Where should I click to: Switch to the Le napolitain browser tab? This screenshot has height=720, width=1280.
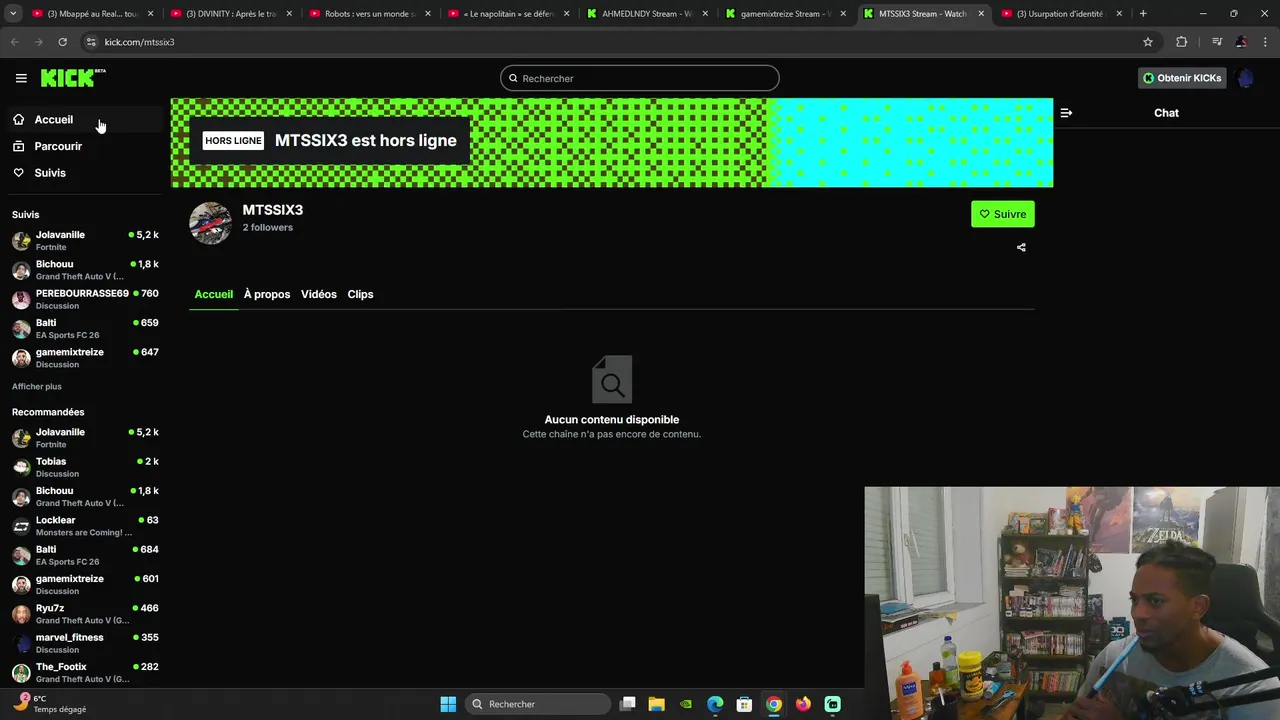click(x=509, y=14)
